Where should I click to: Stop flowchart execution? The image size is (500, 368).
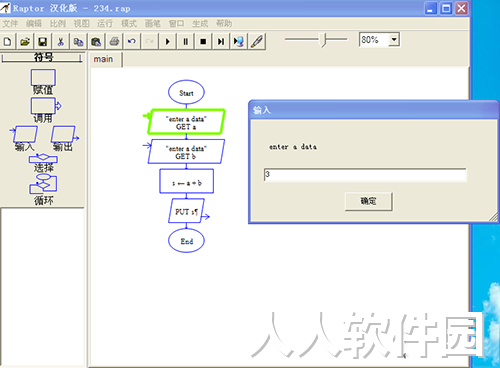click(203, 42)
